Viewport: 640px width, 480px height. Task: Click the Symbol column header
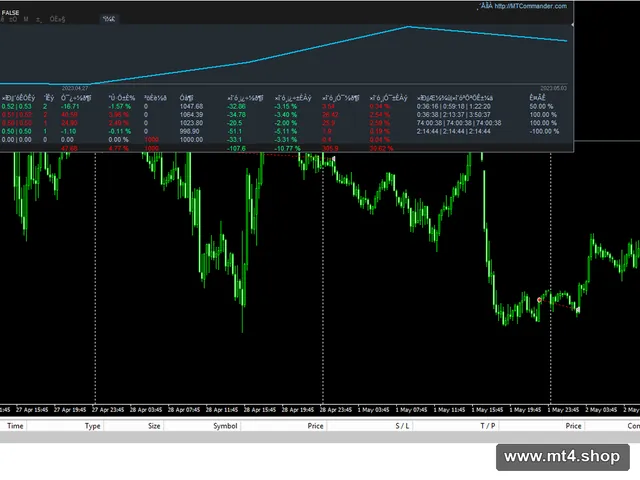[x=225, y=426]
